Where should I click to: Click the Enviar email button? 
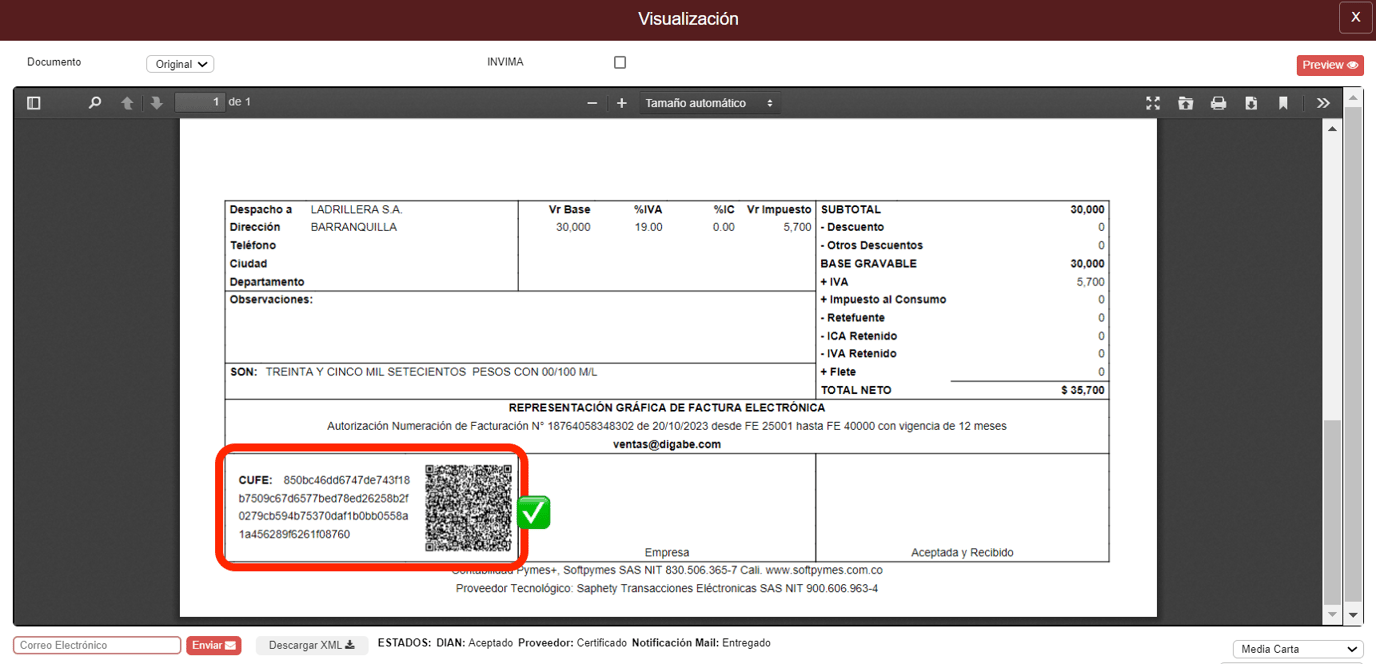[213, 645]
